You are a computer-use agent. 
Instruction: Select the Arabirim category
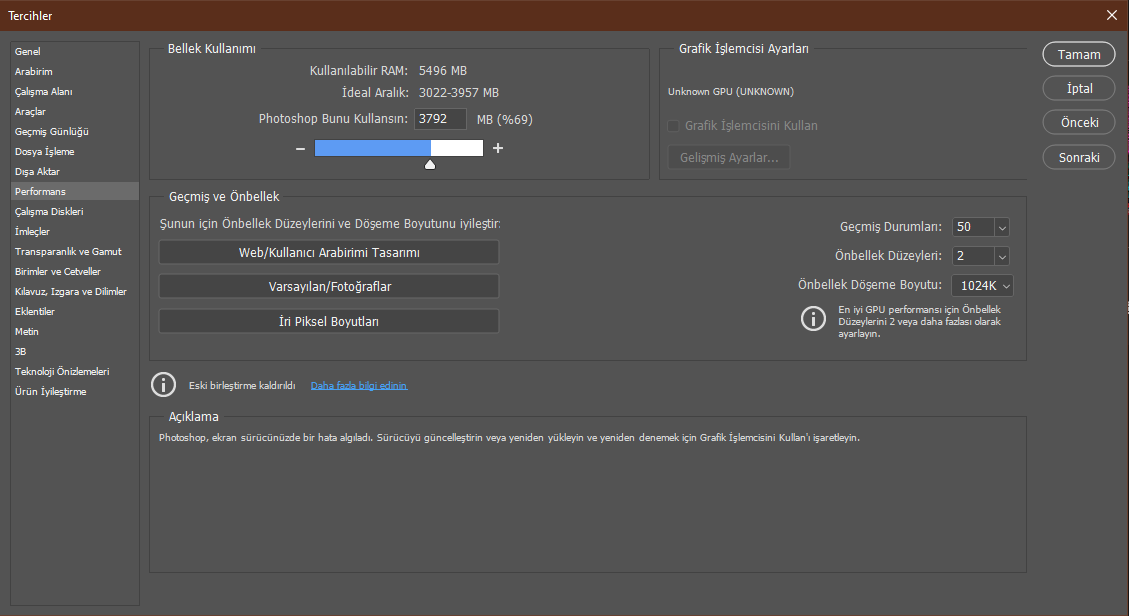(x=75, y=71)
